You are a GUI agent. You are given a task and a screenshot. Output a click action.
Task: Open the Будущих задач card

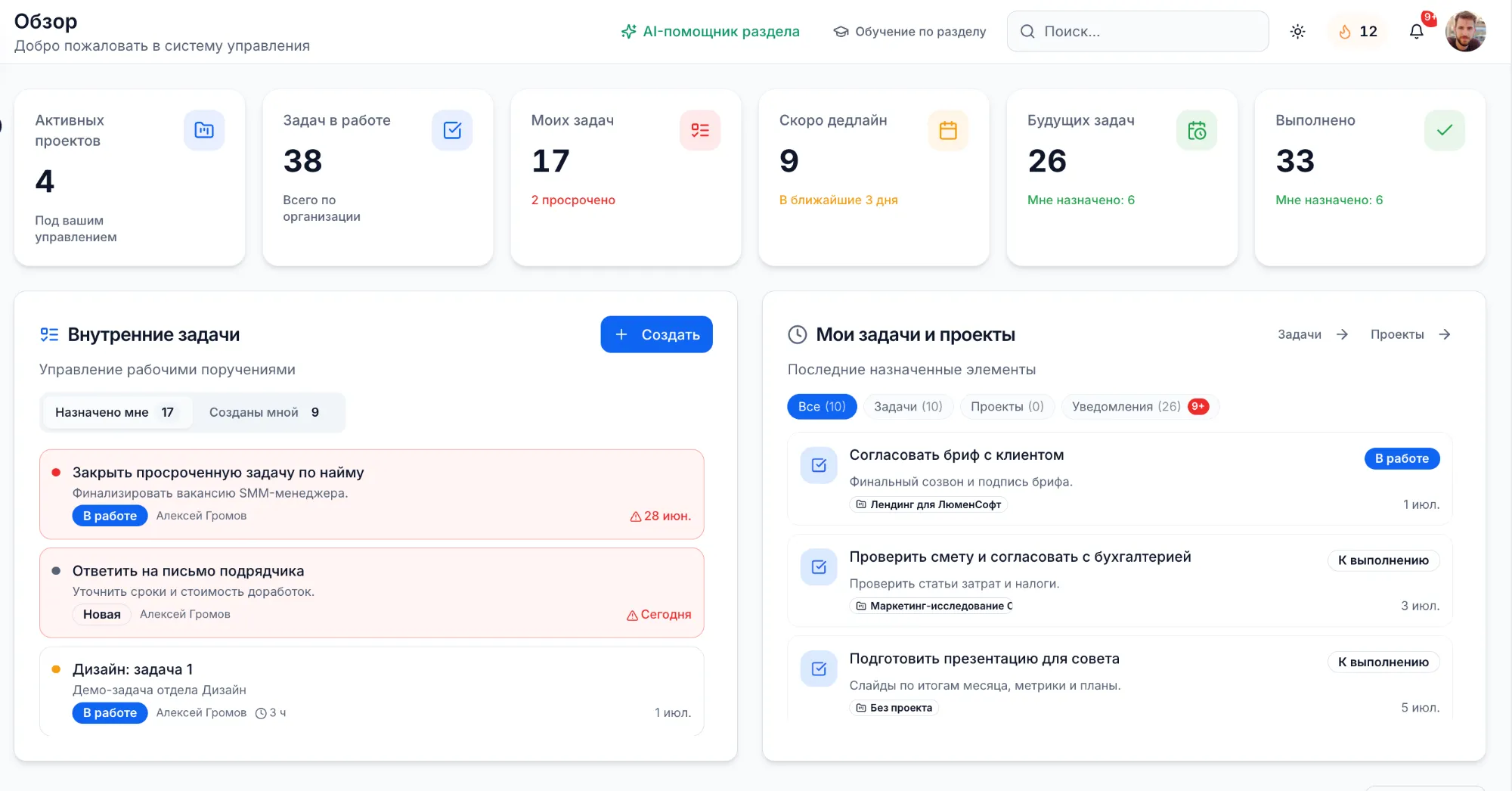[1122, 178]
